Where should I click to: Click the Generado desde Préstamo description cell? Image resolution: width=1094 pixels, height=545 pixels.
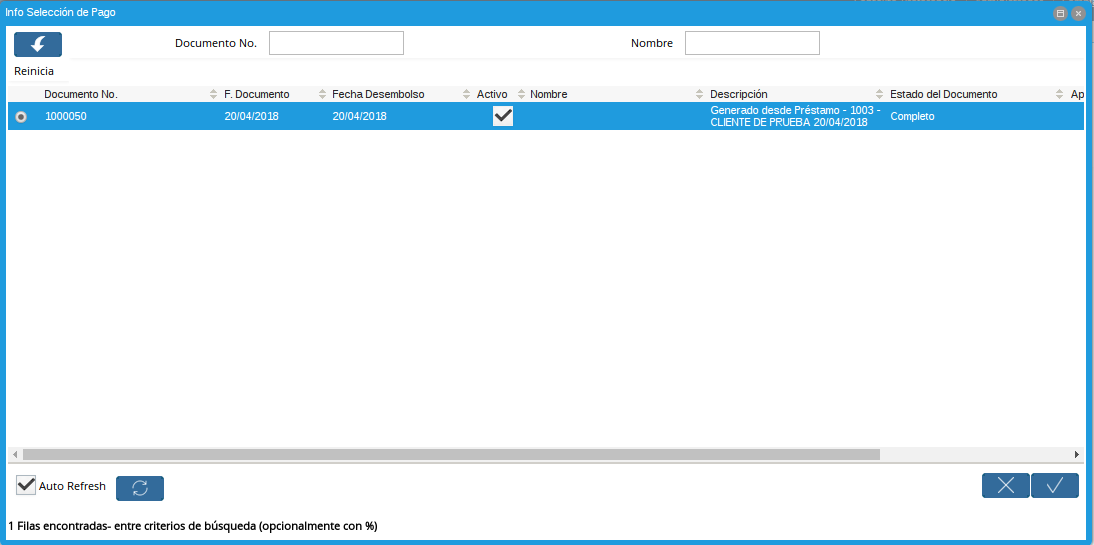(x=795, y=117)
